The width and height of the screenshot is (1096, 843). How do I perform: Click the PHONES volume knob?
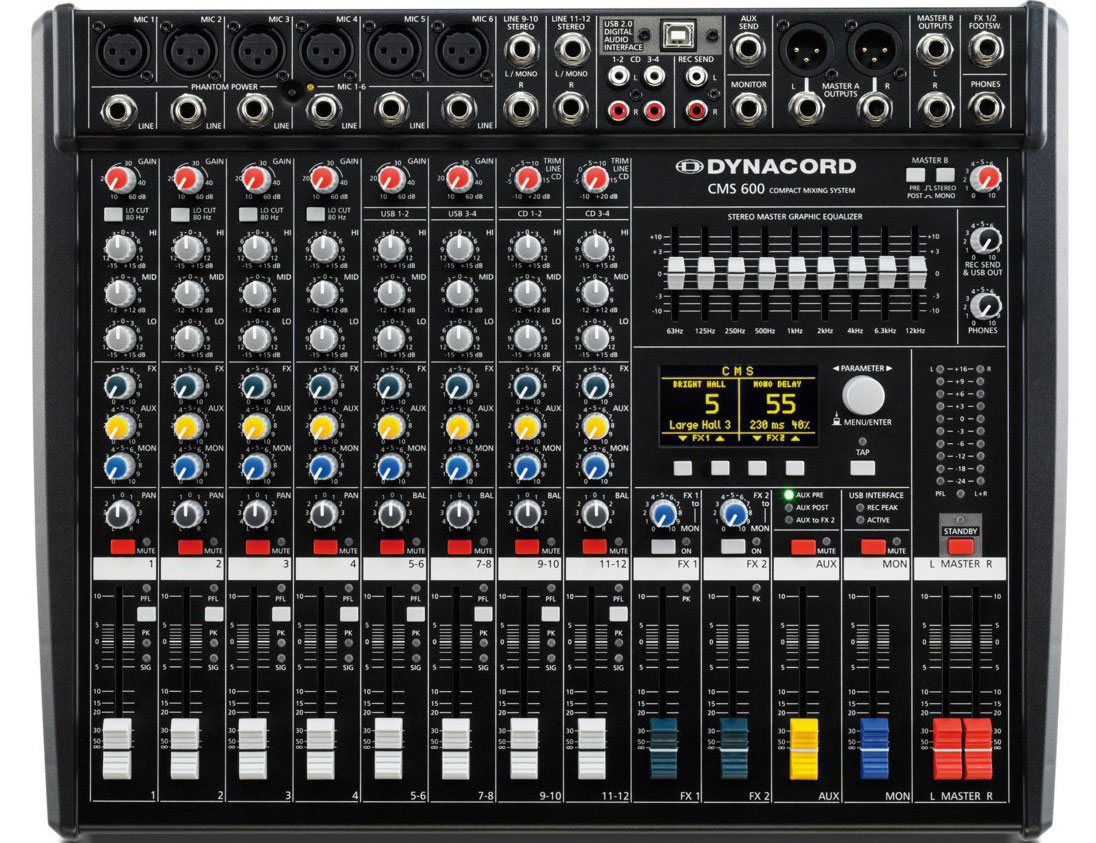(x=986, y=306)
